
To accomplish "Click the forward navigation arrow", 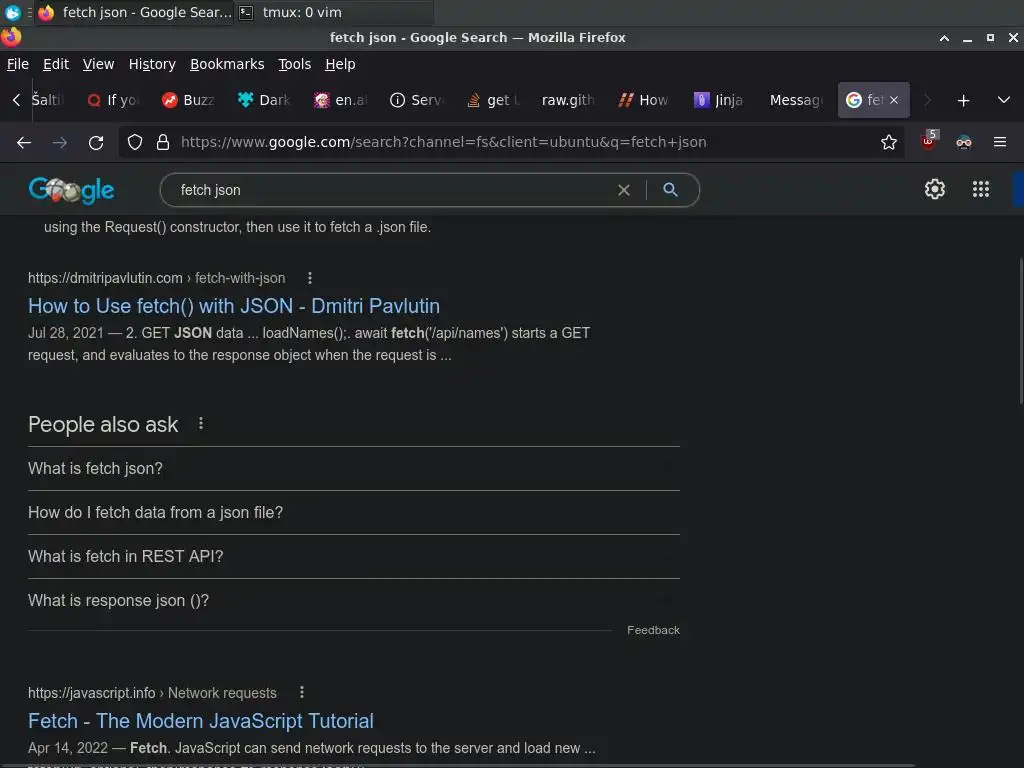I will [x=59, y=142].
